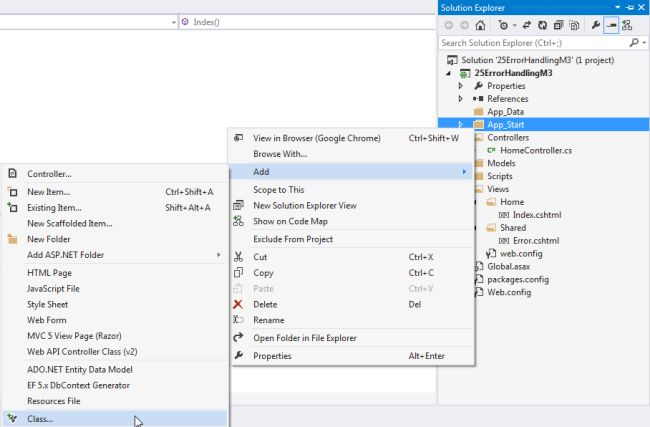Click the red Delete X icon
Screen dimensions: 650x427
pyautogui.click(x=238, y=304)
